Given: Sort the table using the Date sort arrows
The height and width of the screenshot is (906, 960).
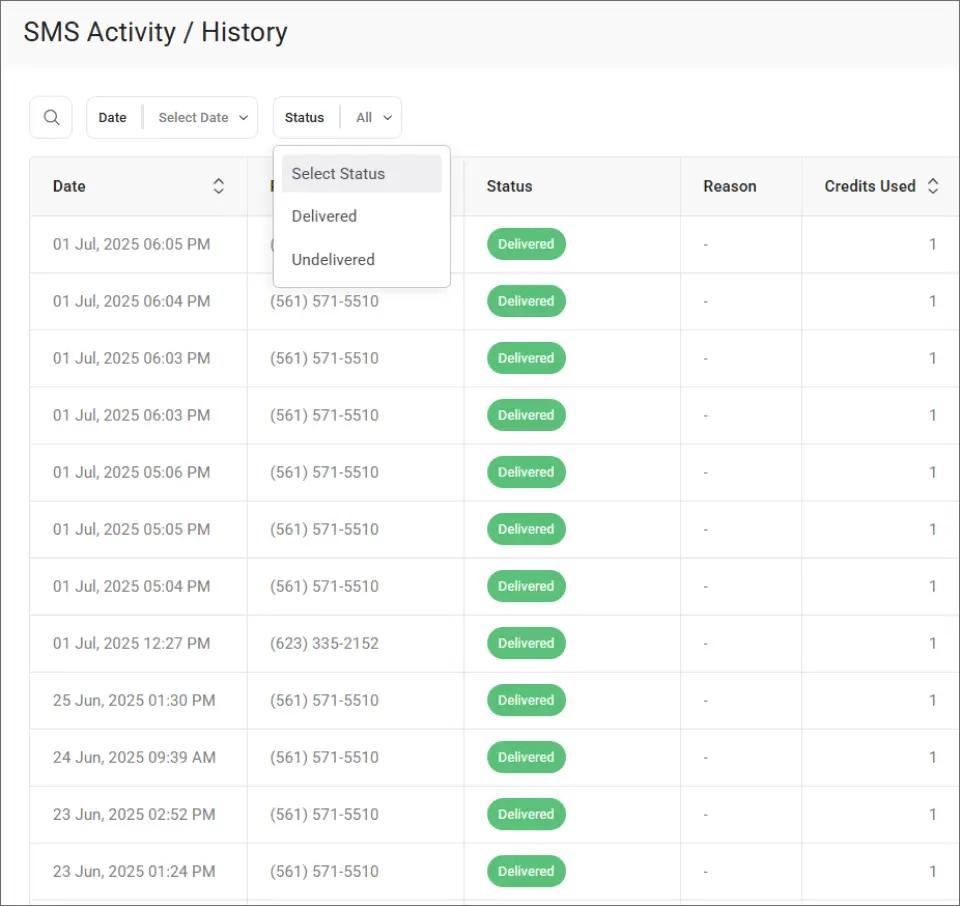Looking at the screenshot, I should click(x=217, y=185).
